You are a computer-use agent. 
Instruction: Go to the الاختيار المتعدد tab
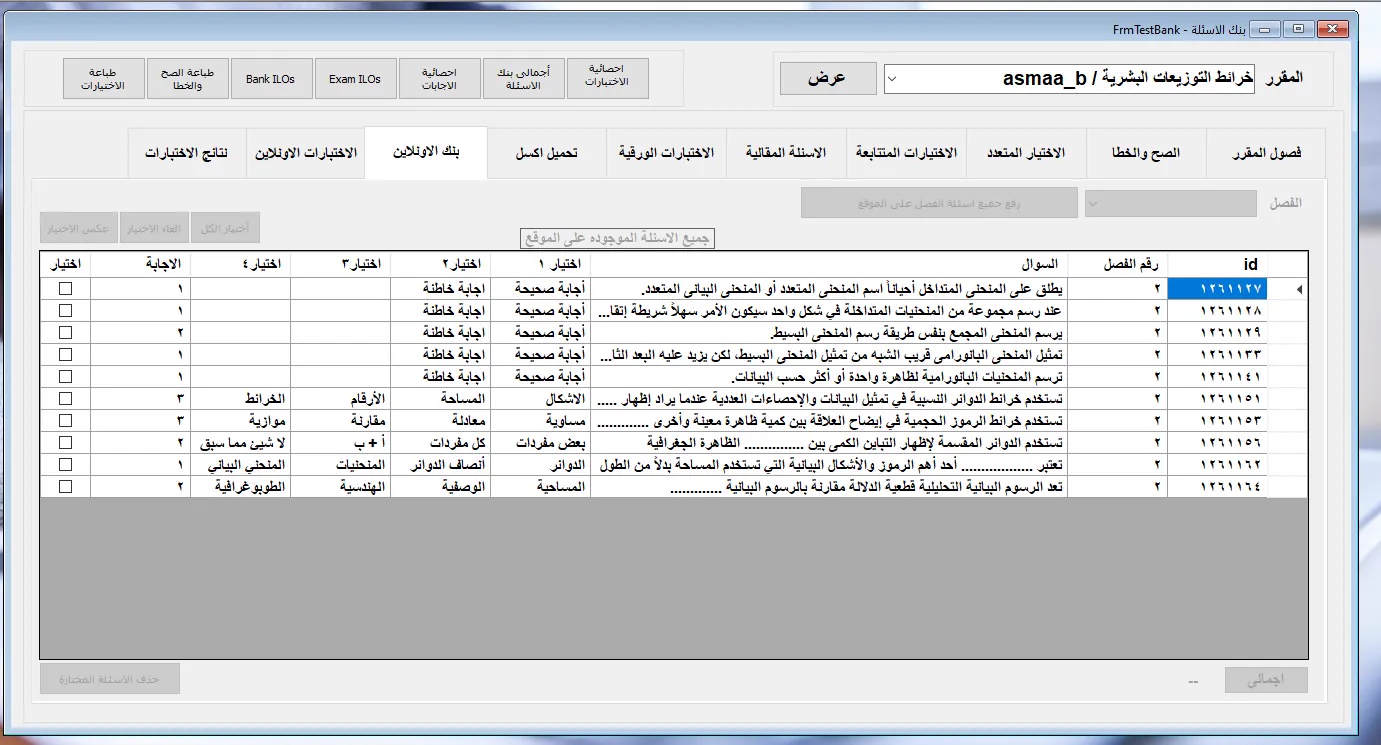(x=1026, y=153)
